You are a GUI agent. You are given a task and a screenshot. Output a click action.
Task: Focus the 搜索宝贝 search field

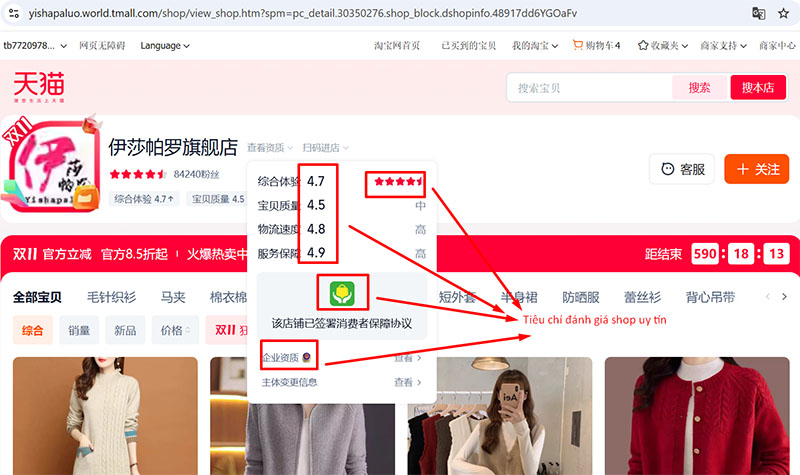click(x=589, y=88)
